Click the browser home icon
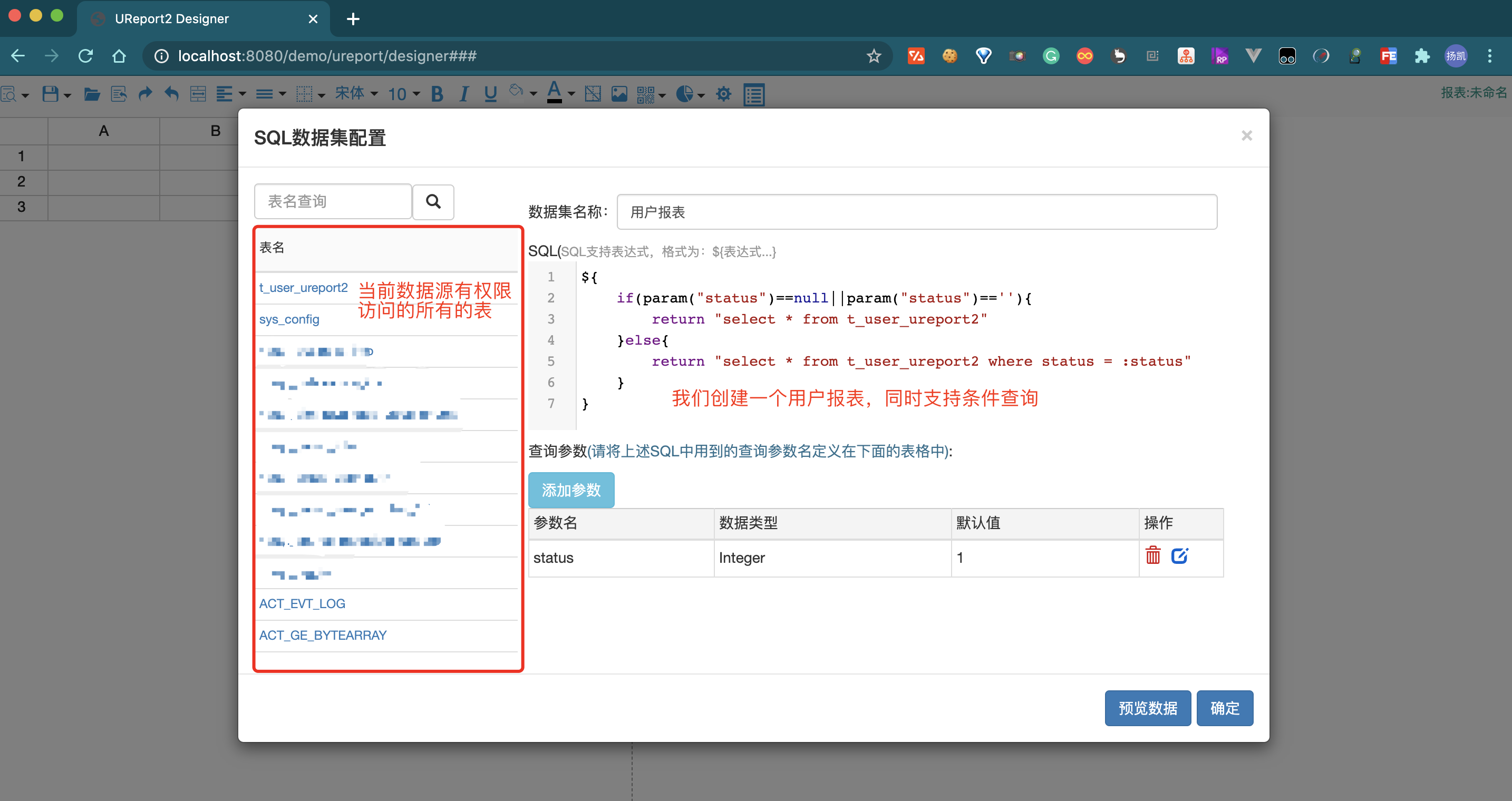 pos(119,56)
